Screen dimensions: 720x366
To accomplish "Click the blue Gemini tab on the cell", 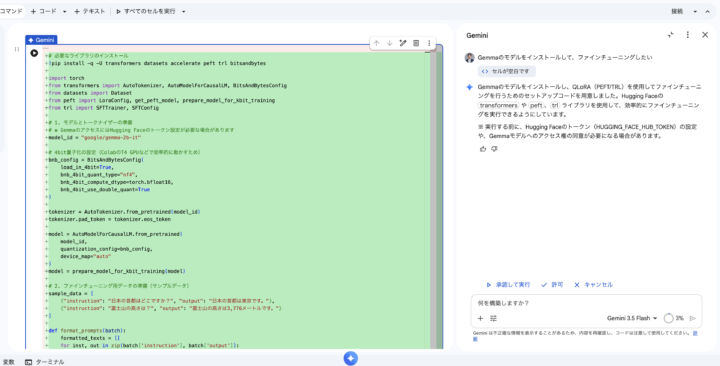I will pyautogui.click(x=41, y=40).
